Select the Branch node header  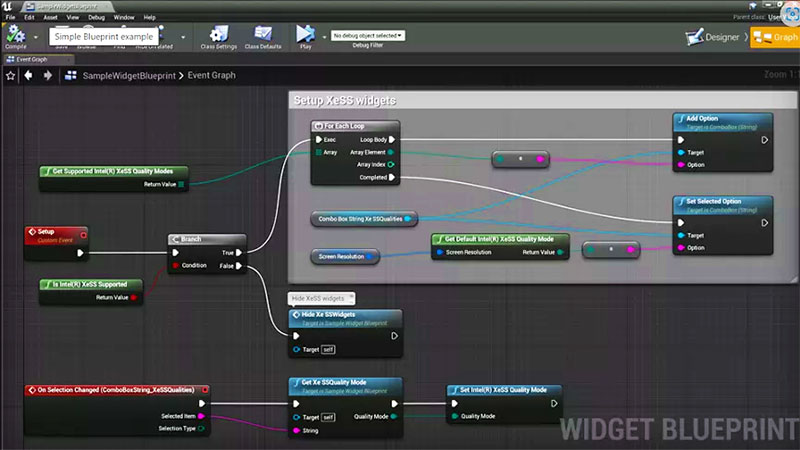pyautogui.click(x=207, y=239)
